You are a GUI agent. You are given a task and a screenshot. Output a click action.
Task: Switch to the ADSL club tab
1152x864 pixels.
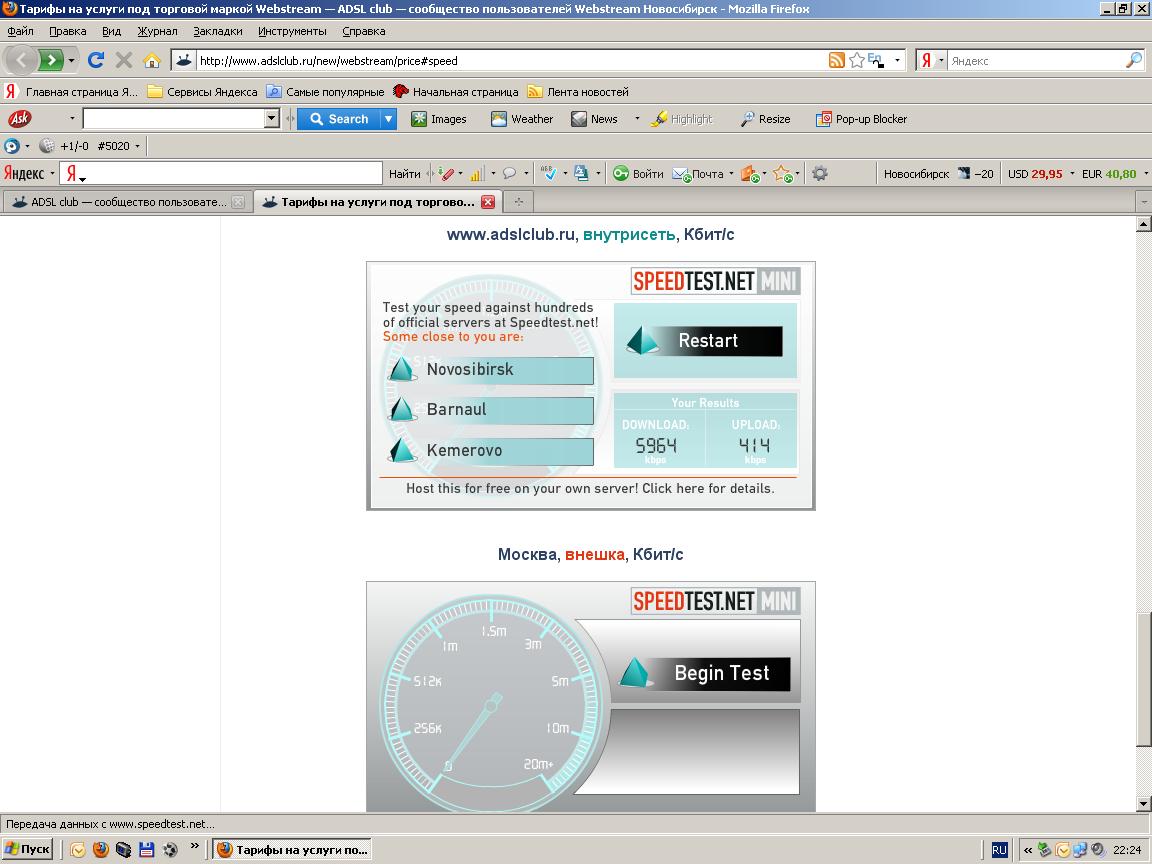(x=128, y=202)
